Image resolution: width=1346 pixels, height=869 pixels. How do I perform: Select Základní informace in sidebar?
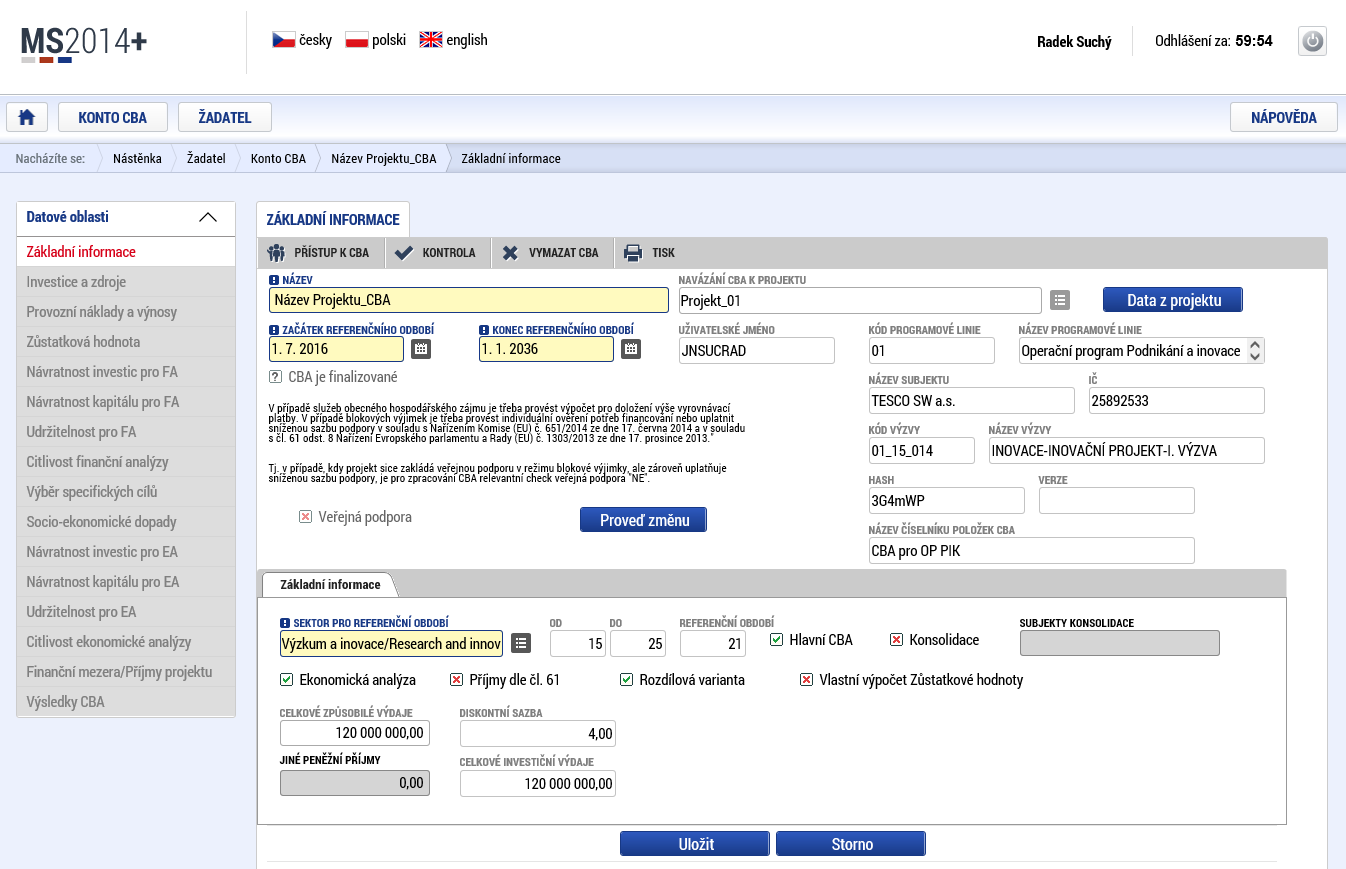pos(126,252)
